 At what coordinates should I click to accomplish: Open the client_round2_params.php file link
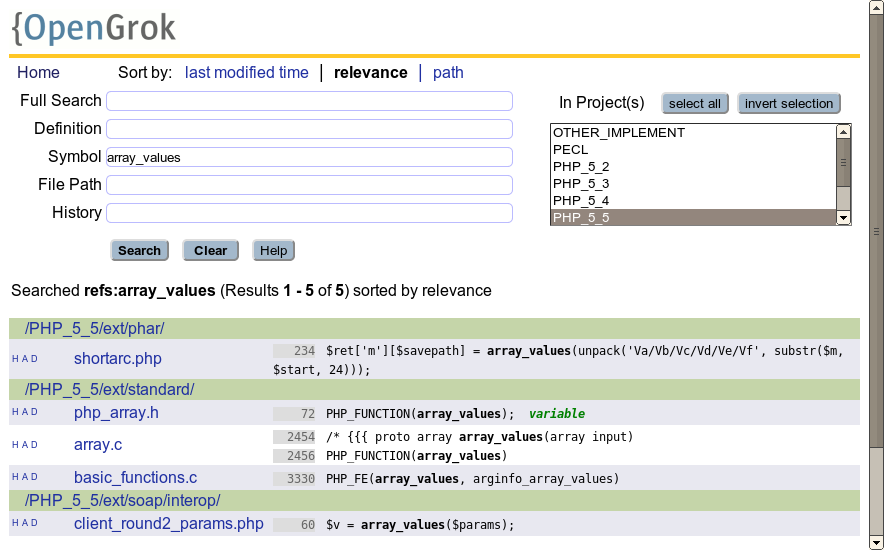(x=169, y=524)
